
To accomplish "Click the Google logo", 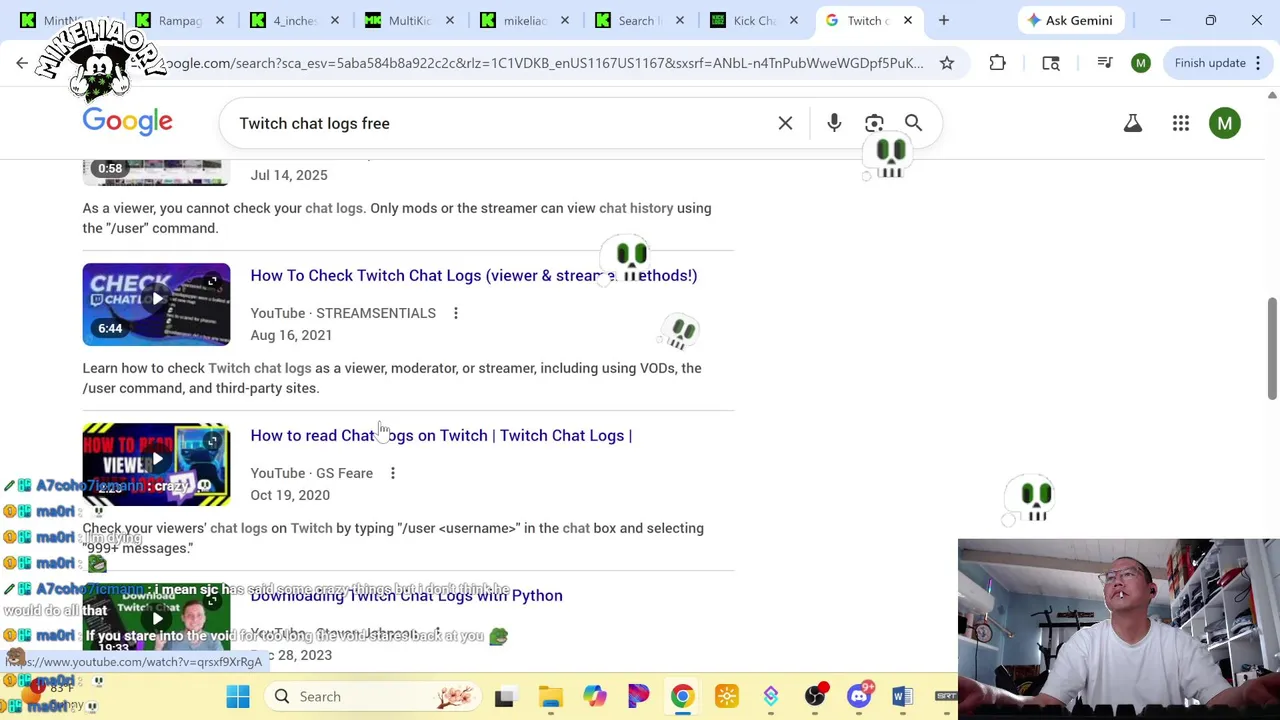I will point(127,122).
